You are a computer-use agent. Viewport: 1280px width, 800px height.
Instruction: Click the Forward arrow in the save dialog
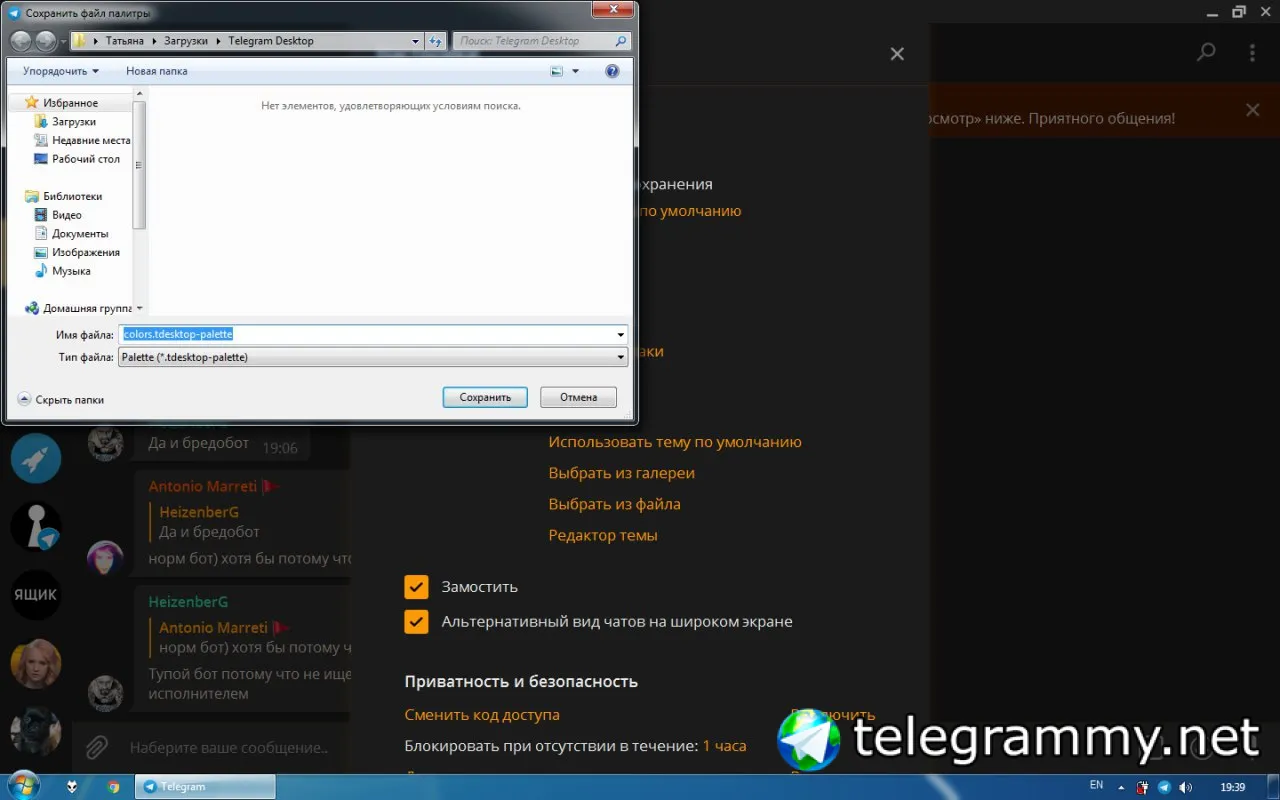[x=45, y=41]
